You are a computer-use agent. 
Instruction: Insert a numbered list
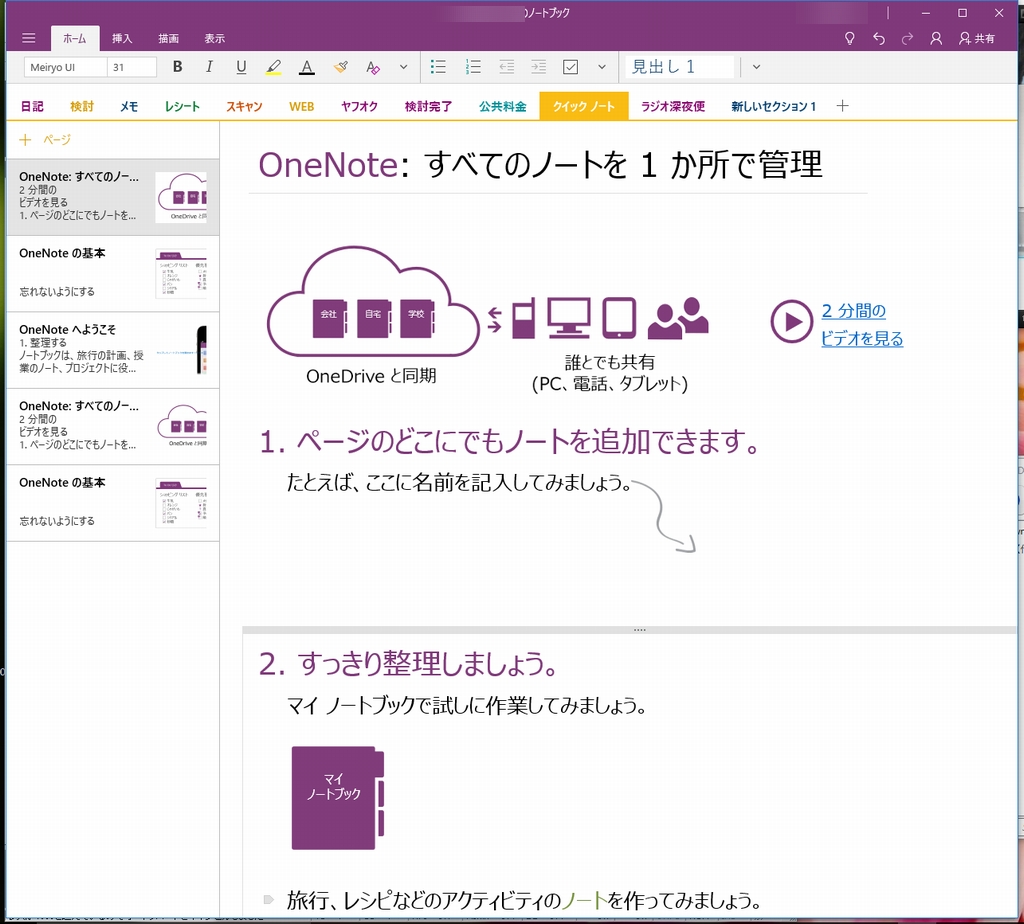pos(473,67)
